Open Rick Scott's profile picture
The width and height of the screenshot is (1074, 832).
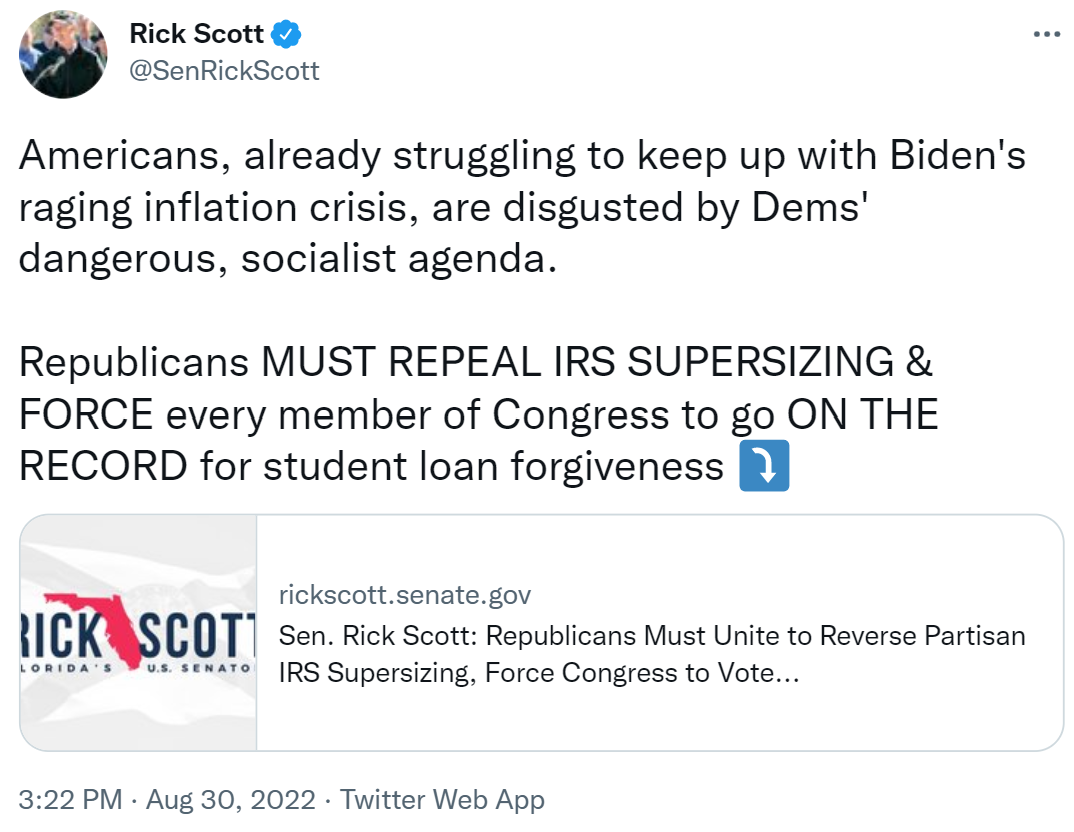tap(63, 54)
